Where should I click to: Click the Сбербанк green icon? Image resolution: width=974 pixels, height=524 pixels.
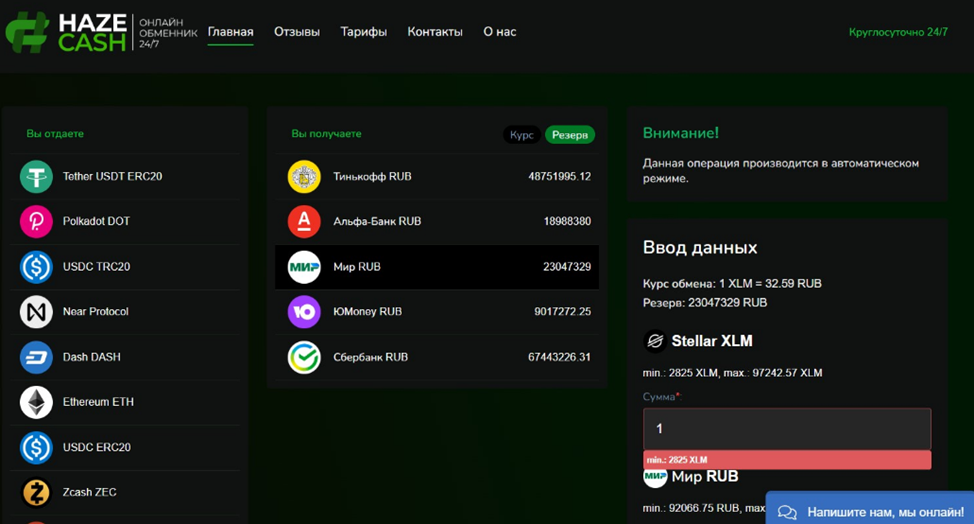pos(304,357)
